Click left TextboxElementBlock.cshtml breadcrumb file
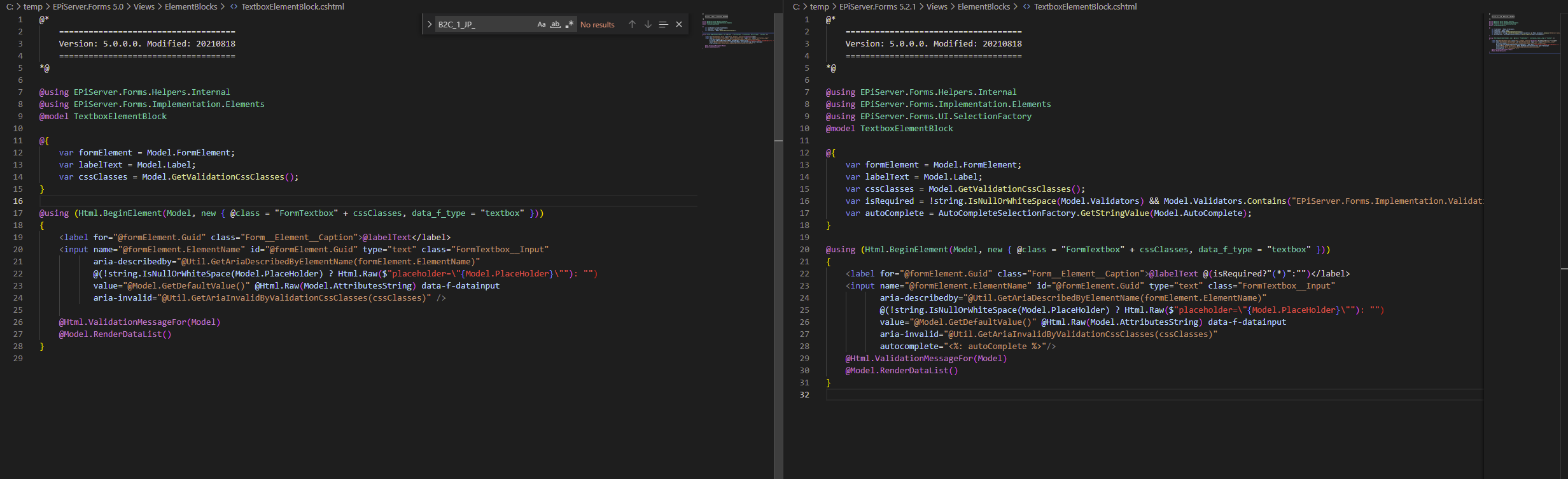The image size is (1568, 479). [x=292, y=6]
